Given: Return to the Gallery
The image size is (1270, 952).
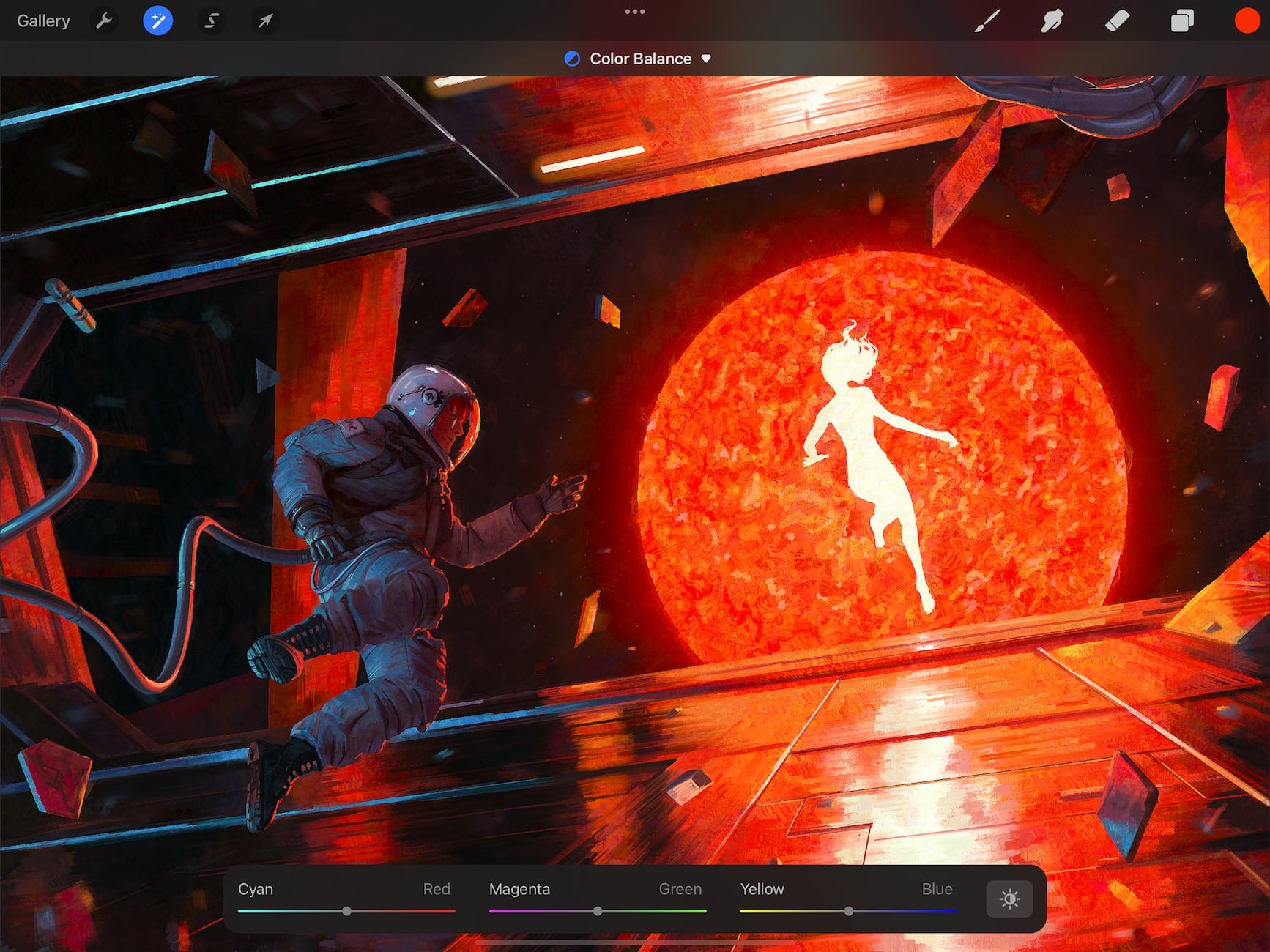Looking at the screenshot, I should (43, 21).
